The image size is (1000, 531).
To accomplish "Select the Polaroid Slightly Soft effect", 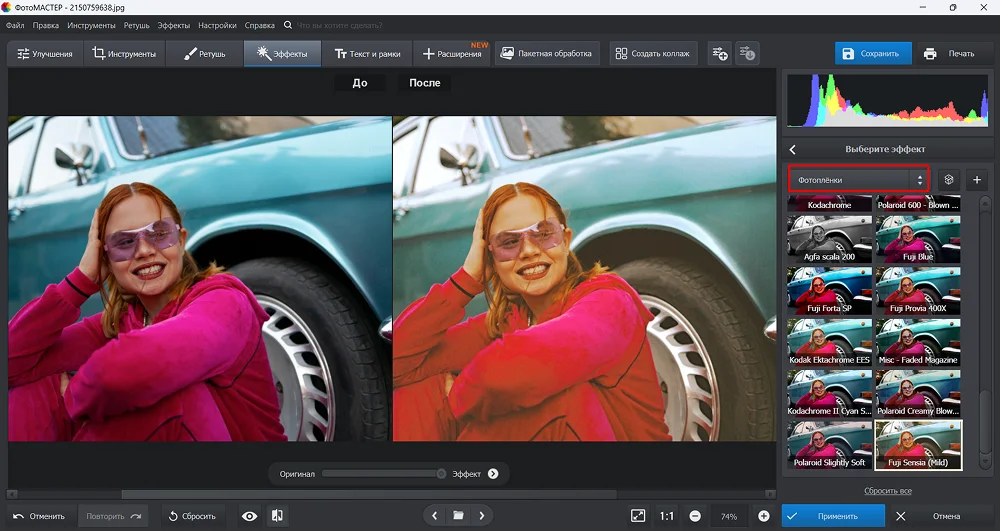I will 829,445.
